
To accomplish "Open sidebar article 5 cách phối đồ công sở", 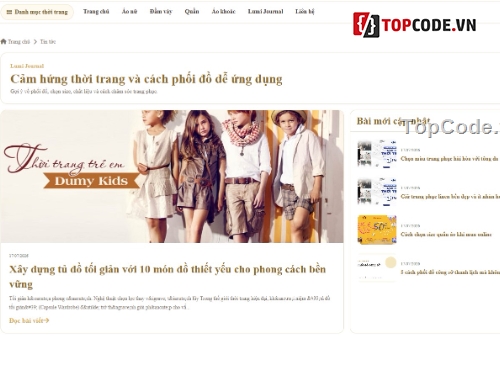I will [450, 272].
